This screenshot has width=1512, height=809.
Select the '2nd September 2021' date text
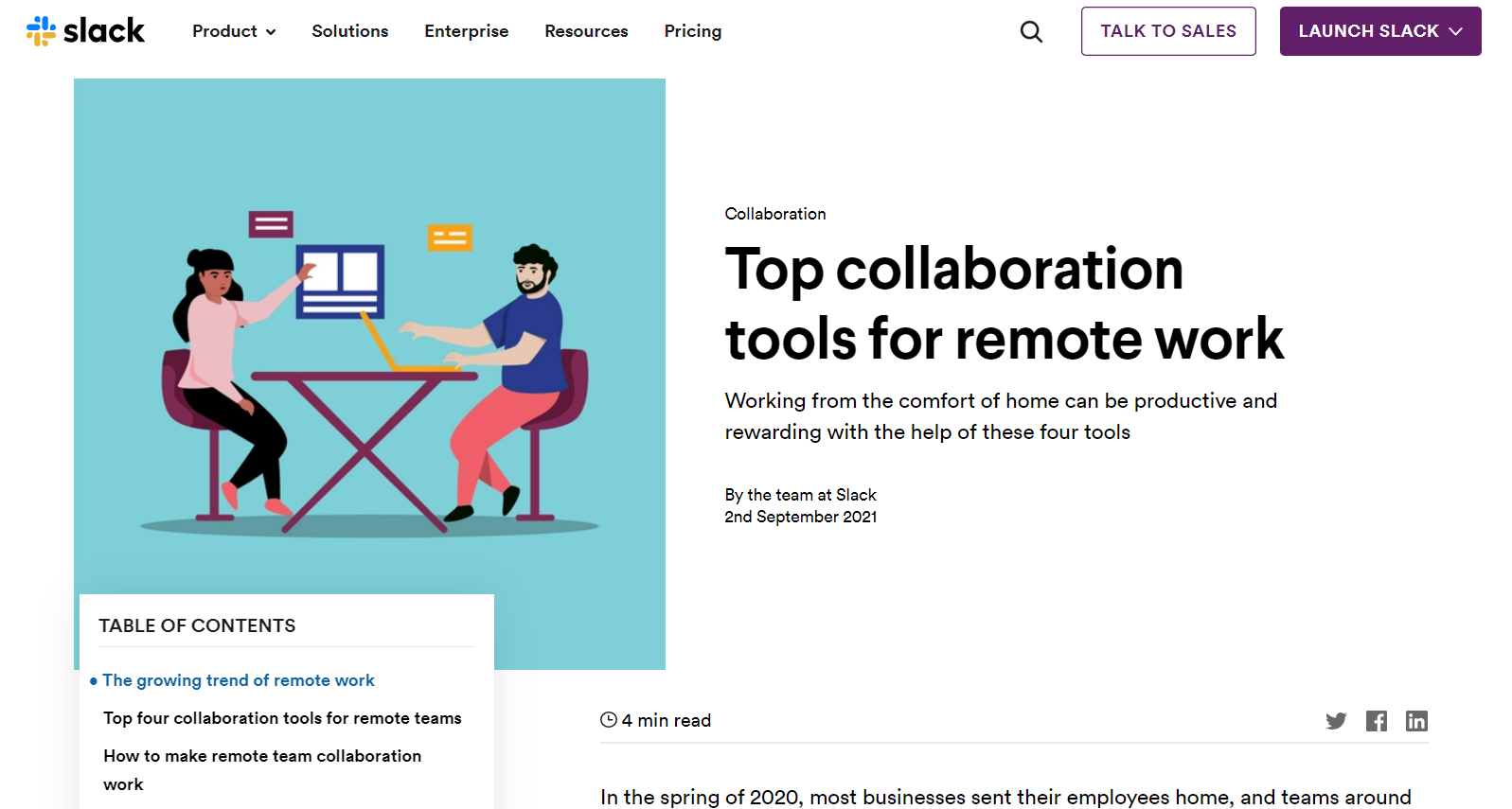801,517
